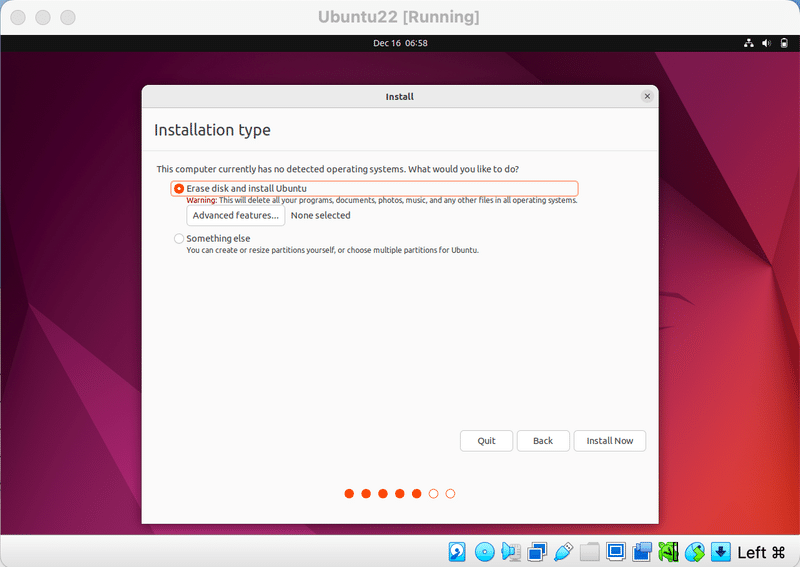Screen dimensions: 800x567
Task: Open the VirtualBox audio settings indicator
Action: (x=511, y=552)
